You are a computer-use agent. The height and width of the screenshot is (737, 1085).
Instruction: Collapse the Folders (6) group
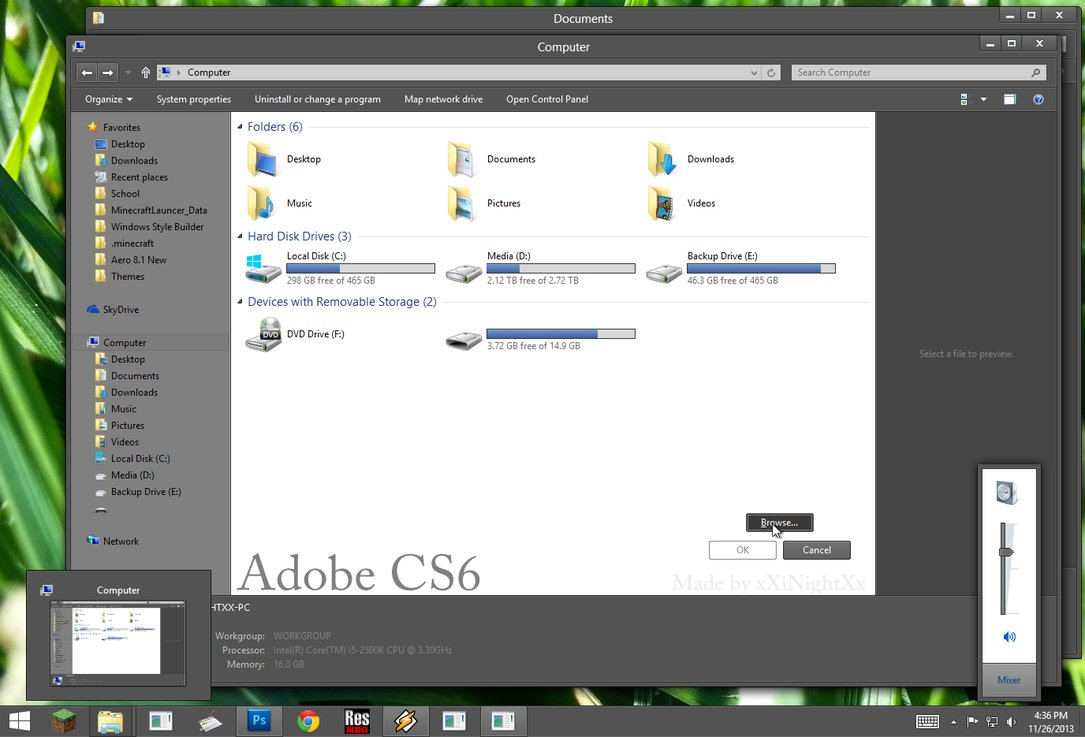click(x=240, y=127)
